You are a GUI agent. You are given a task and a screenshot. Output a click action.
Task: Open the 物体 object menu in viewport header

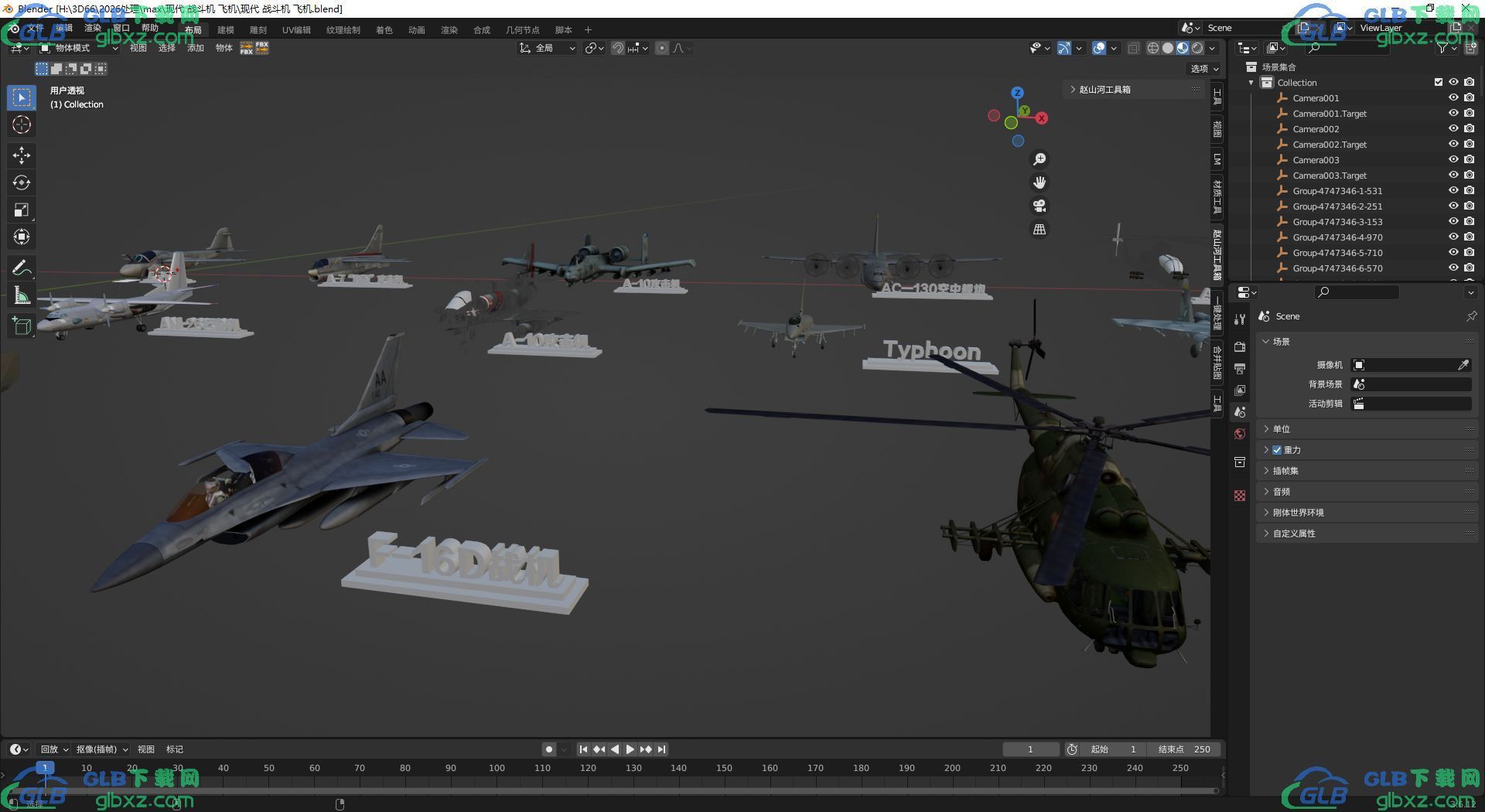point(224,48)
